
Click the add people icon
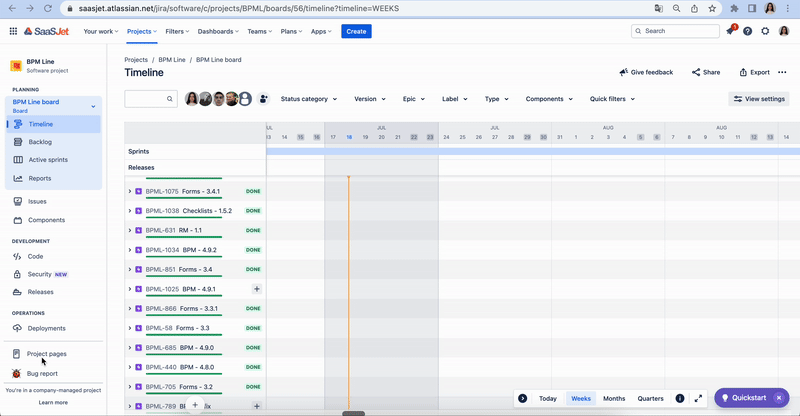point(264,99)
